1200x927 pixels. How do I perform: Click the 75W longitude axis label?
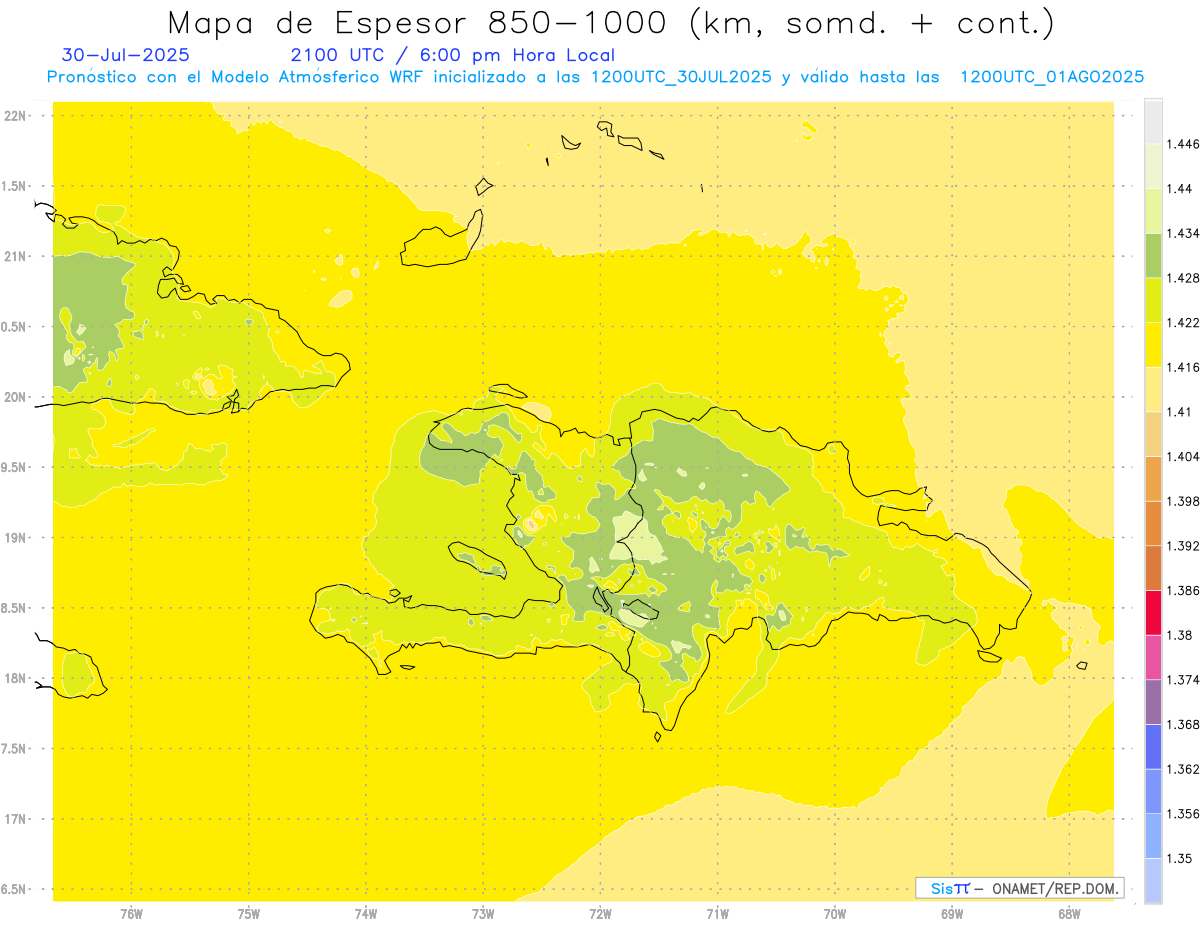[x=248, y=913]
